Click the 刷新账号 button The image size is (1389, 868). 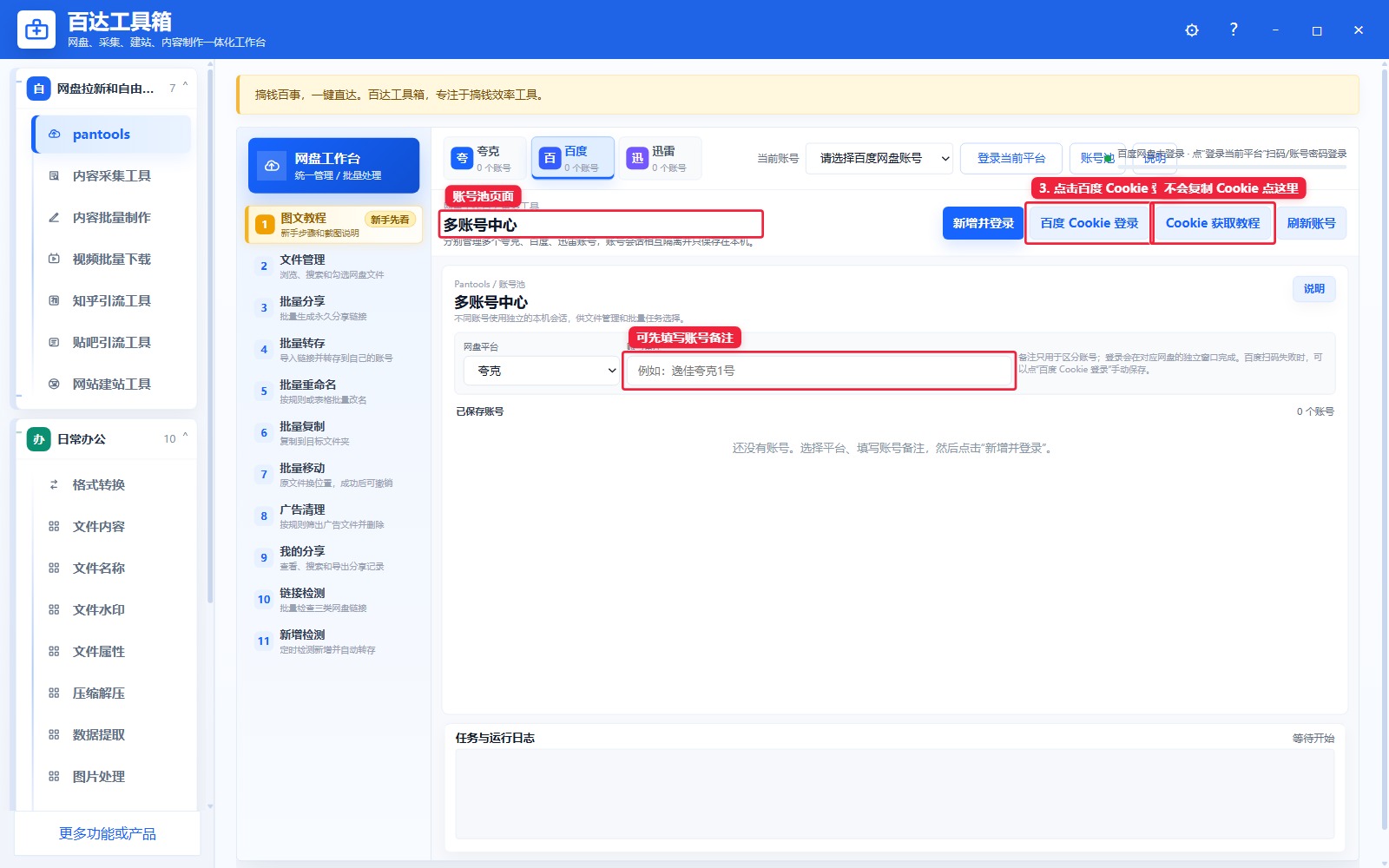(1311, 223)
